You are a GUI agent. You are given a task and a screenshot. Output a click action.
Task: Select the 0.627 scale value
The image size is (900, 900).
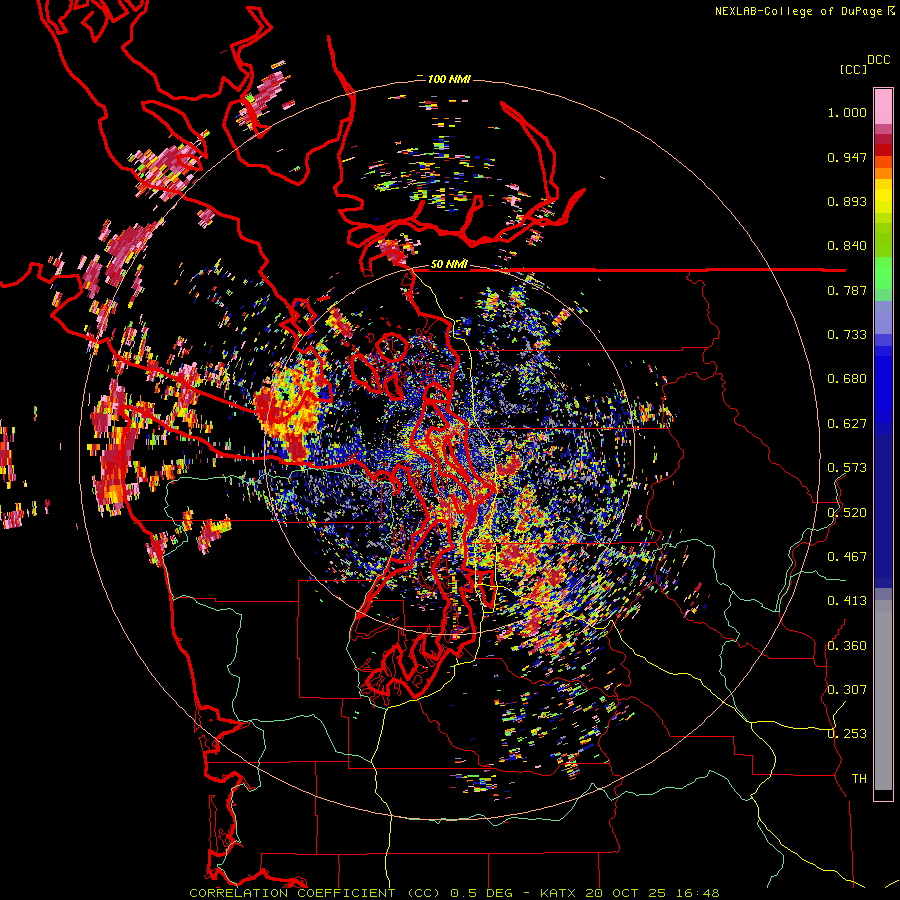(x=847, y=424)
